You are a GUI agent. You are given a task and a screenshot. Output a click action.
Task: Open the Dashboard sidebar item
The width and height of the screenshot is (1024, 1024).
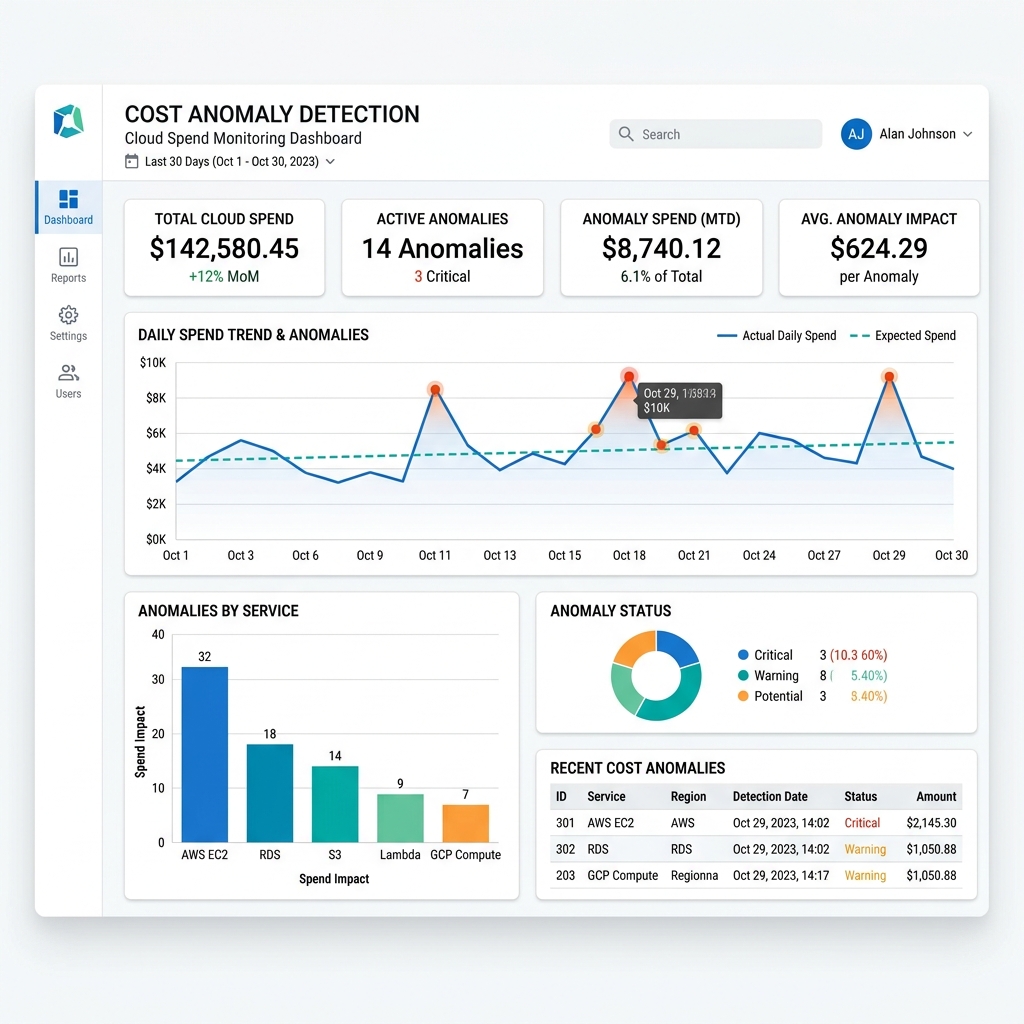pyautogui.click(x=69, y=207)
